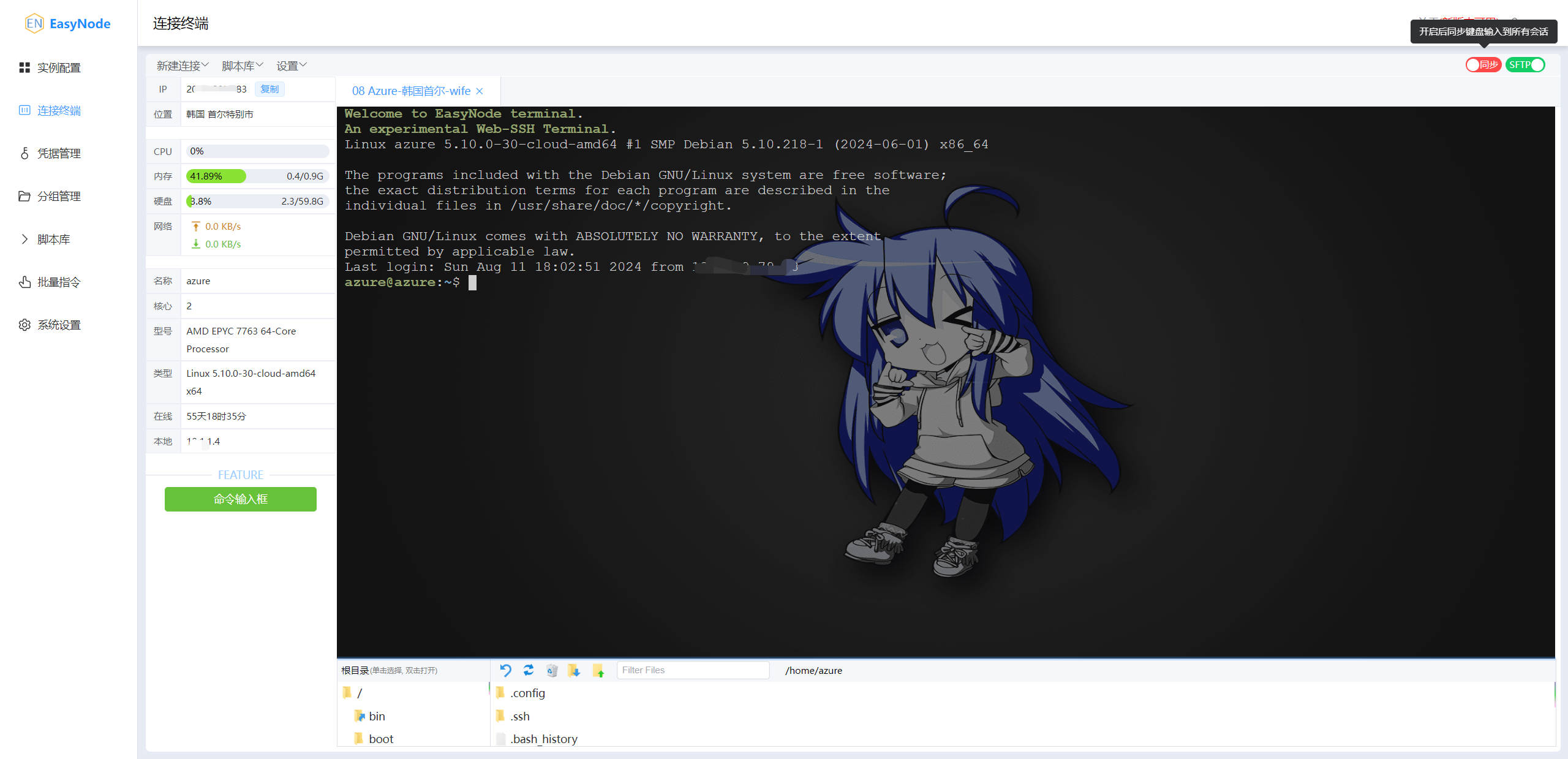Click the AMD EPYC 7763 processor text
The image size is (1568, 759).
click(x=241, y=340)
